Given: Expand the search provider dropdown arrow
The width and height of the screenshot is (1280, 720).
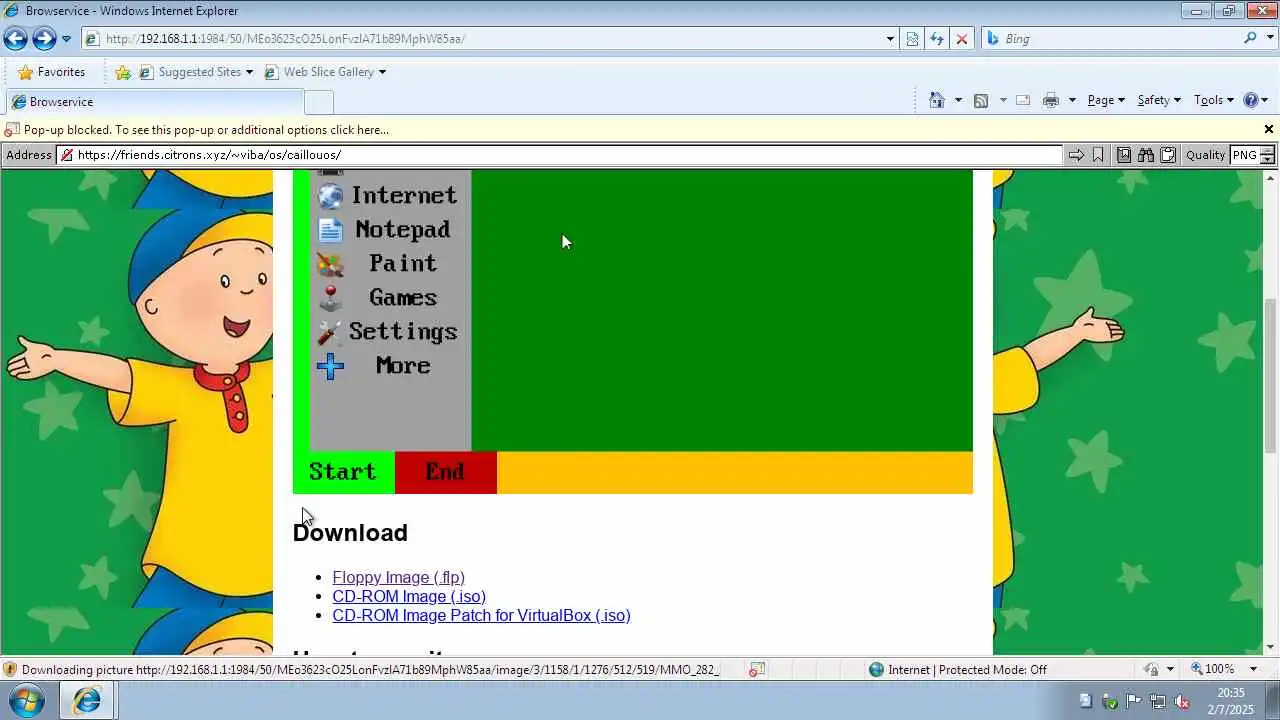Looking at the screenshot, I should click(1268, 39).
